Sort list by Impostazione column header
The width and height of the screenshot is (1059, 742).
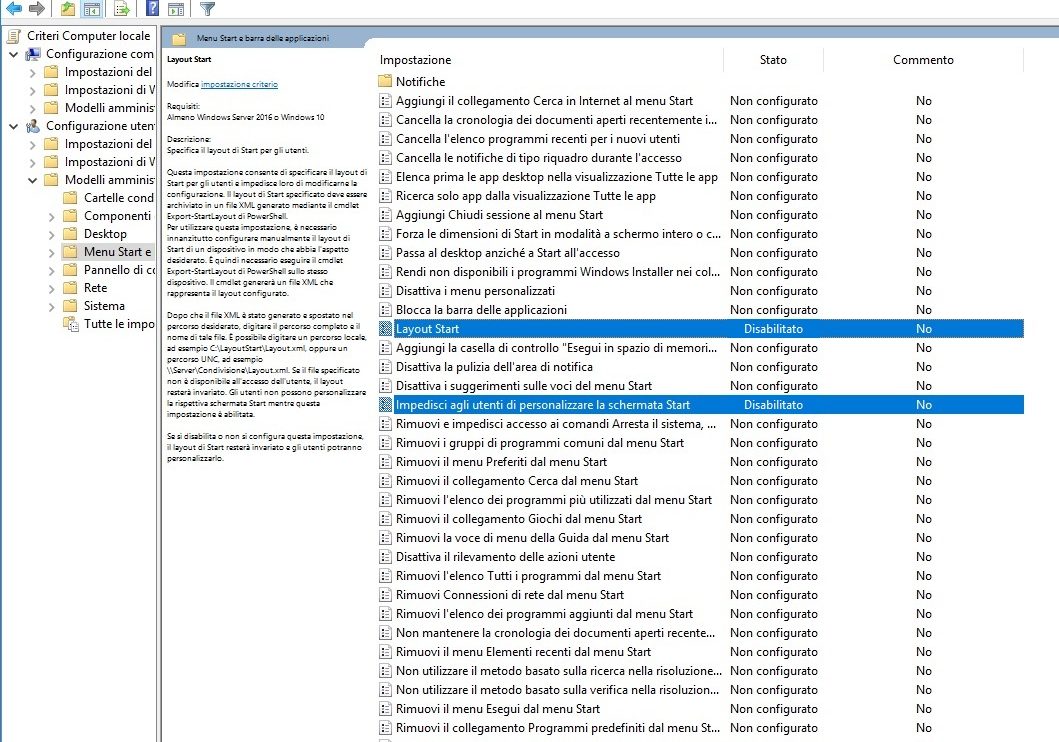tap(415, 60)
